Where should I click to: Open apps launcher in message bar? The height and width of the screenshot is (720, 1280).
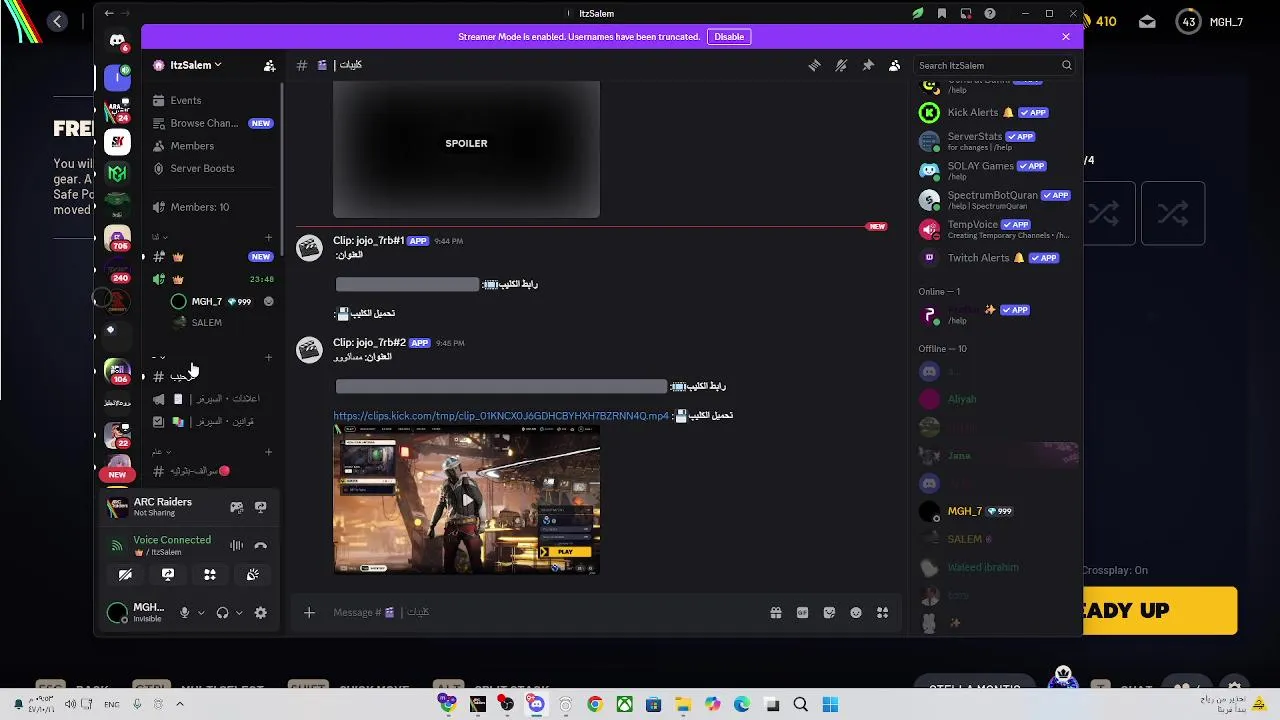point(882,612)
